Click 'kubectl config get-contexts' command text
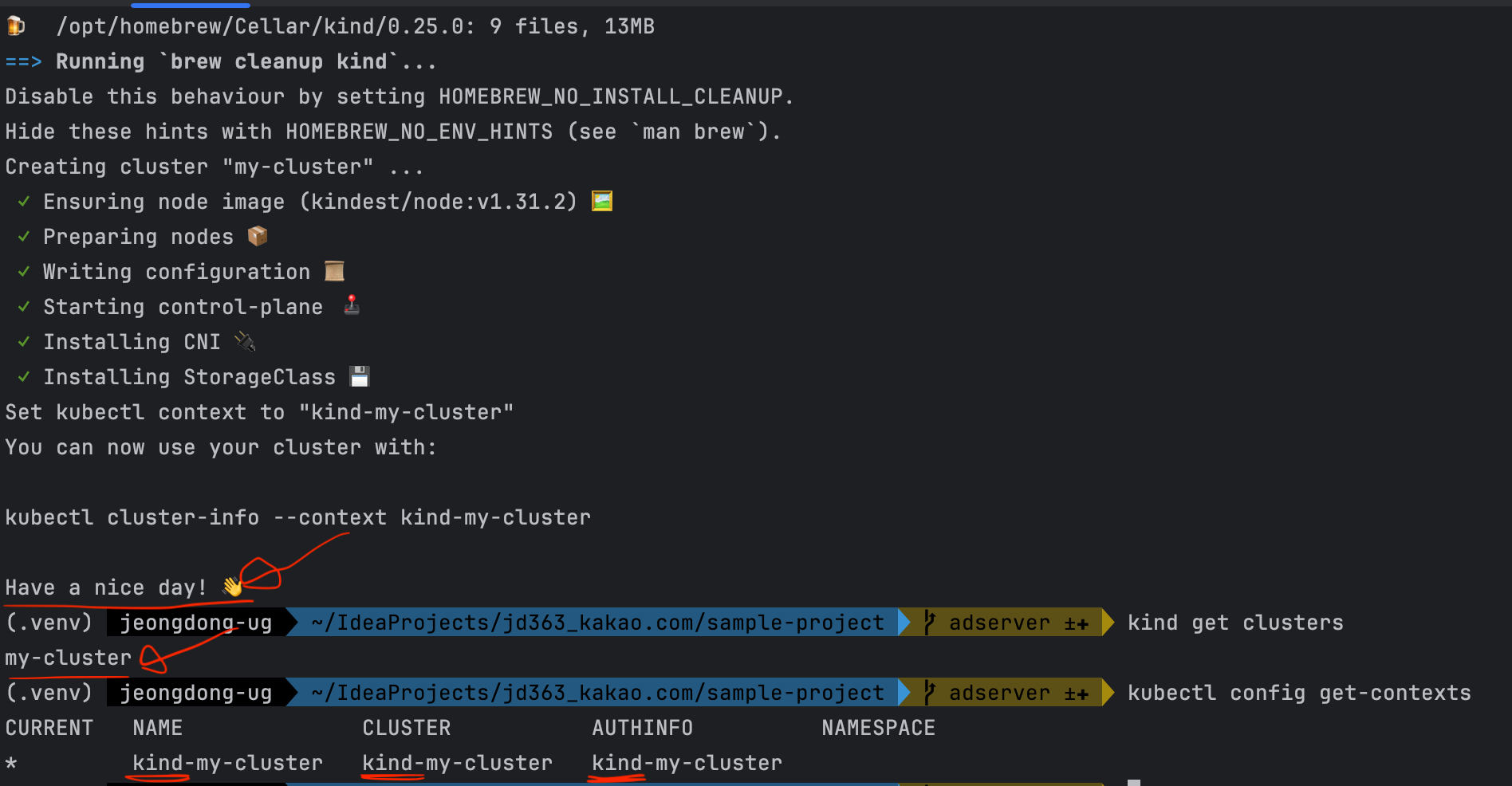The height and width of the screenshot is (786, 1512). click(1299, 693)
